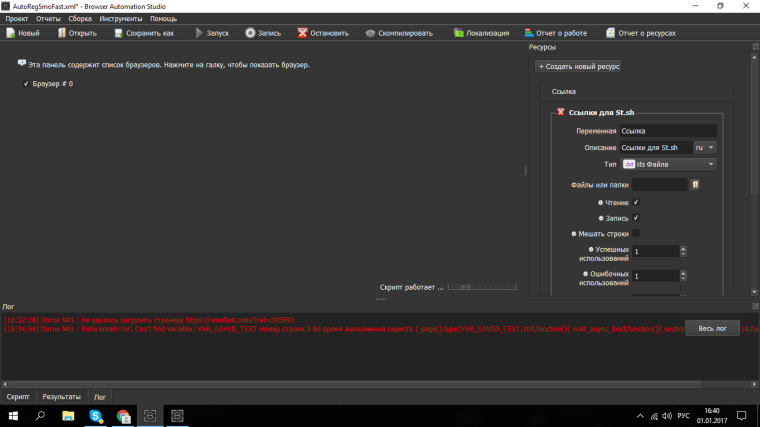Uncheck the Чтение checkbox

point(635,202)
